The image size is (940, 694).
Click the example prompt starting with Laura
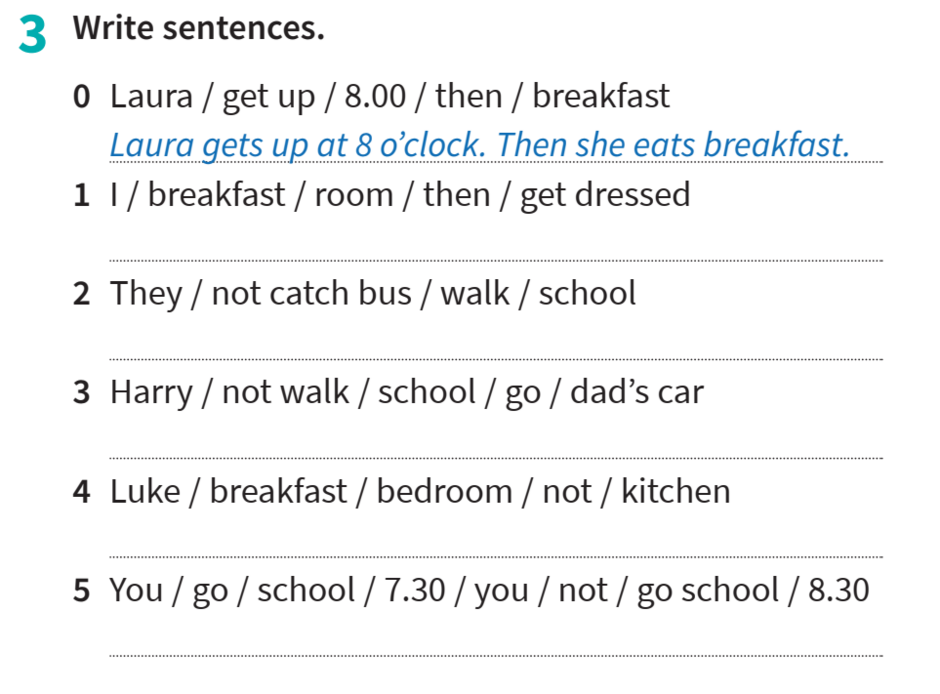[390, 97]
